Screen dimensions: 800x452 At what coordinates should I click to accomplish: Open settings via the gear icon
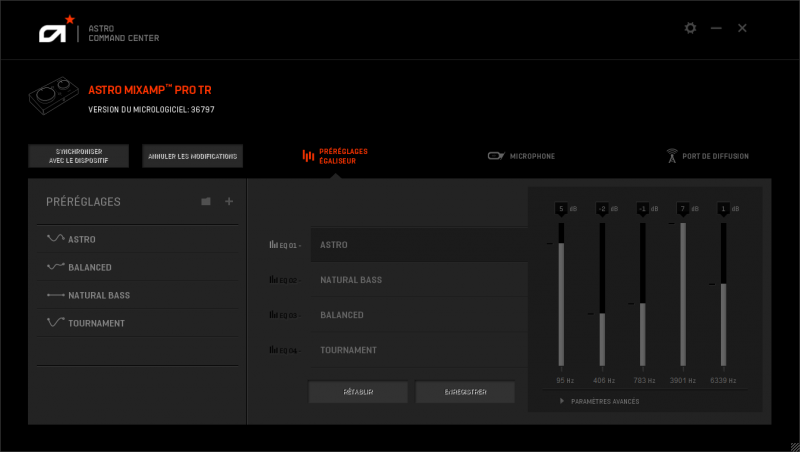pos(690,28)
